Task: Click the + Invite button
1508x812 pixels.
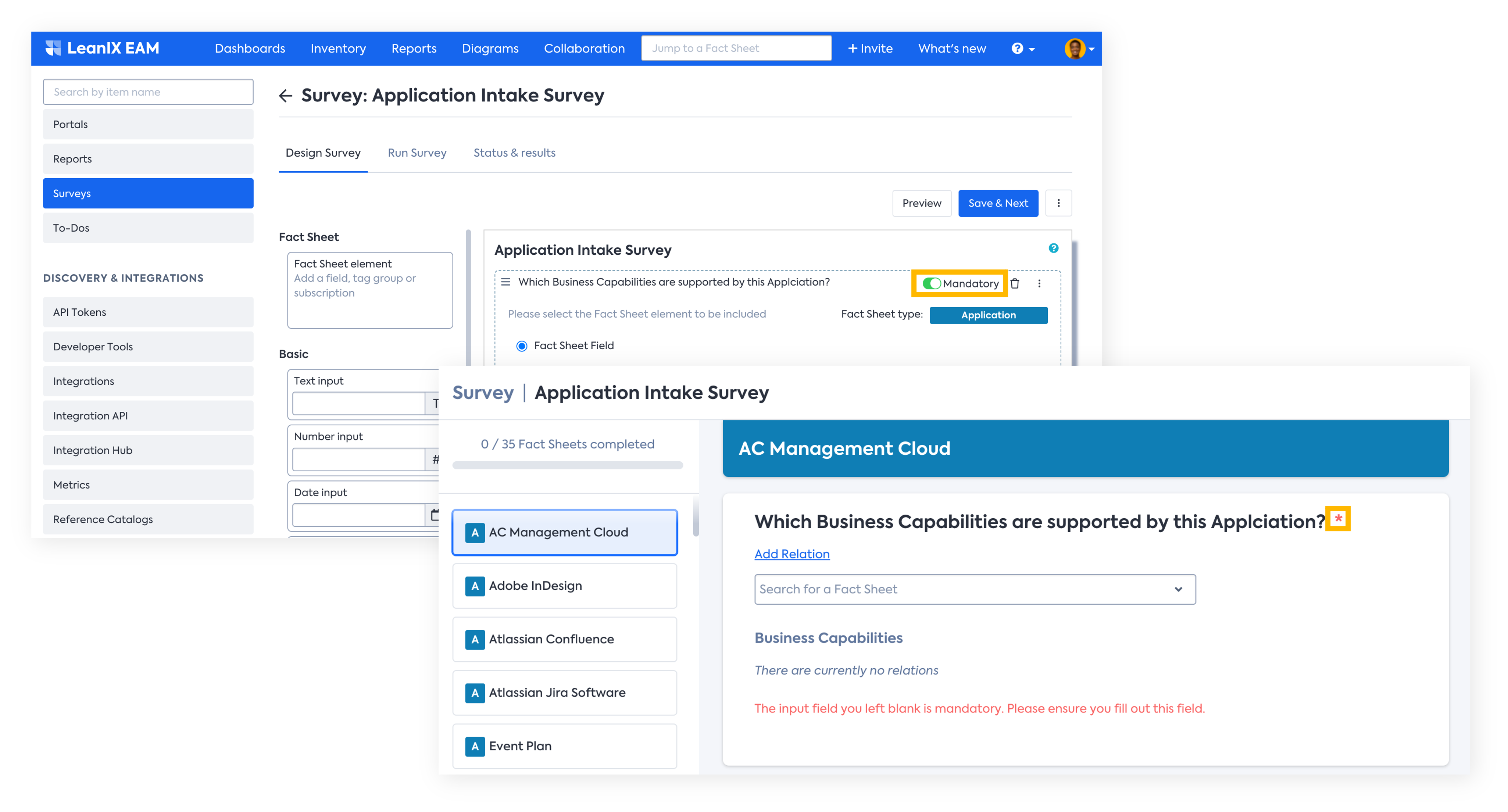Action: coord(870,49)
